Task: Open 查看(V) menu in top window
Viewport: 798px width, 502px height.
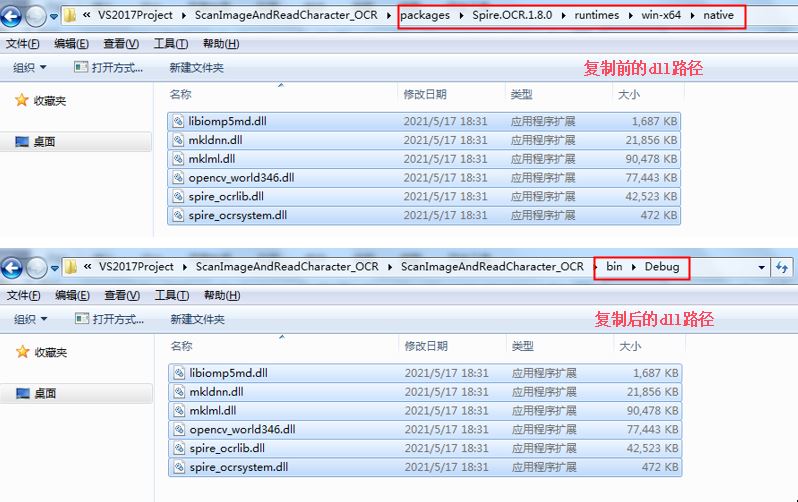Action: click(x=121, y=44)
